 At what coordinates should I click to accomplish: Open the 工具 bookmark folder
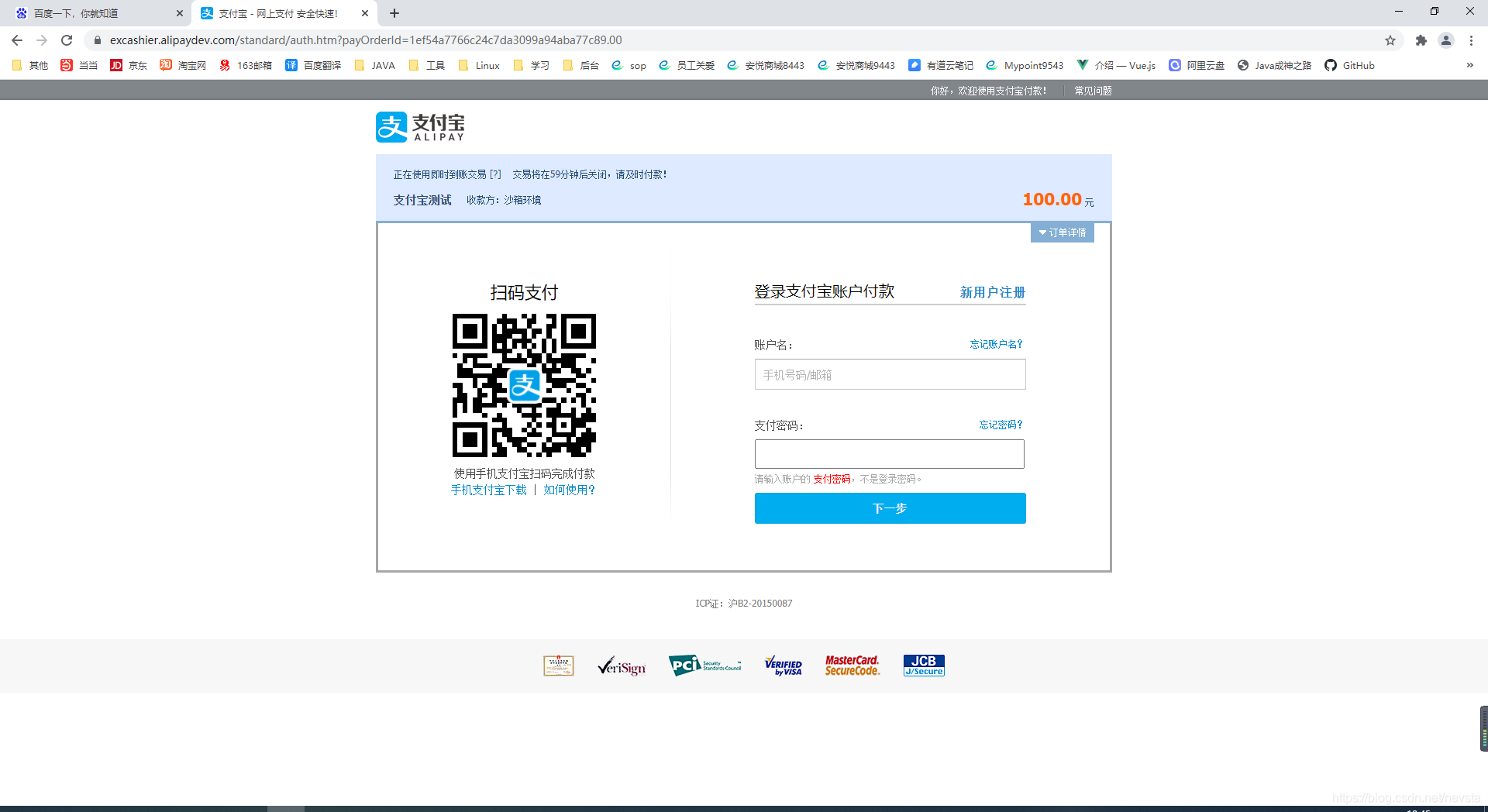[x=427, y=66]
